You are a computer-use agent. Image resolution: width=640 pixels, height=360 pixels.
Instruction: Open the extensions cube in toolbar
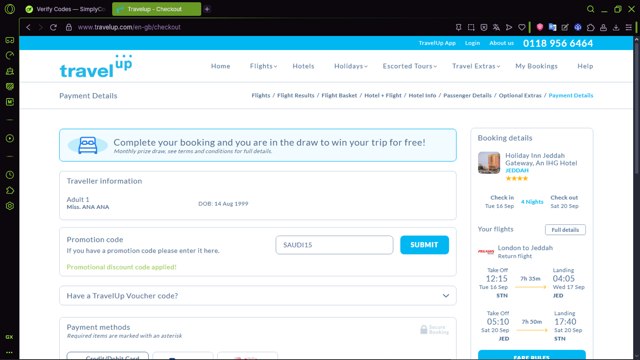pos(591,27)
